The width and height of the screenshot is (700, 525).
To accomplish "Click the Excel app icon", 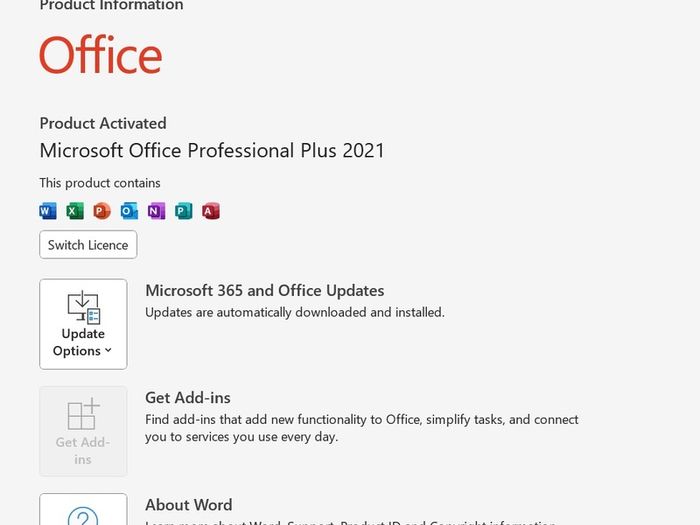I will [75, 211].
